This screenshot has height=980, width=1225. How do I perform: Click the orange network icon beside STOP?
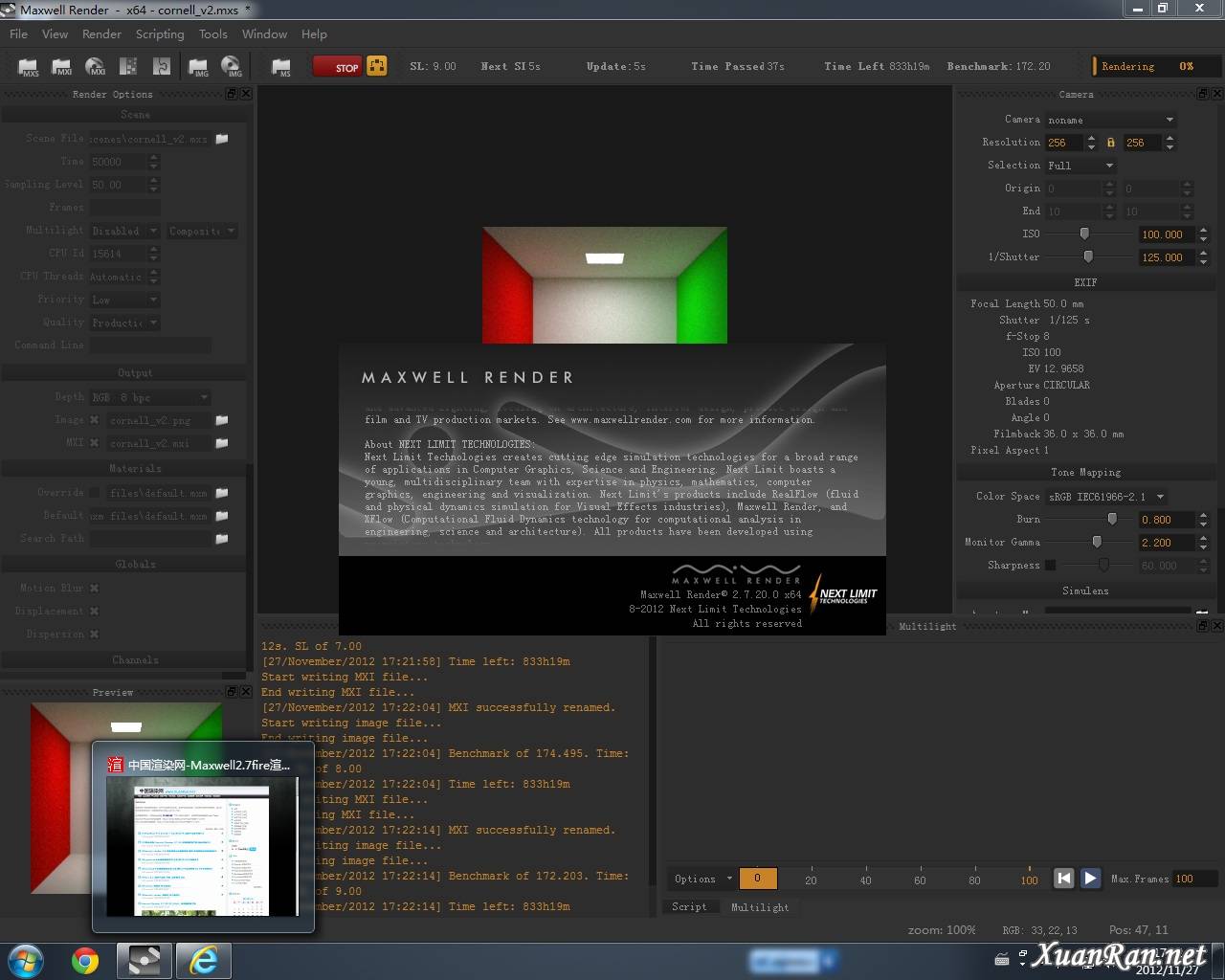[x=377, y=66]
